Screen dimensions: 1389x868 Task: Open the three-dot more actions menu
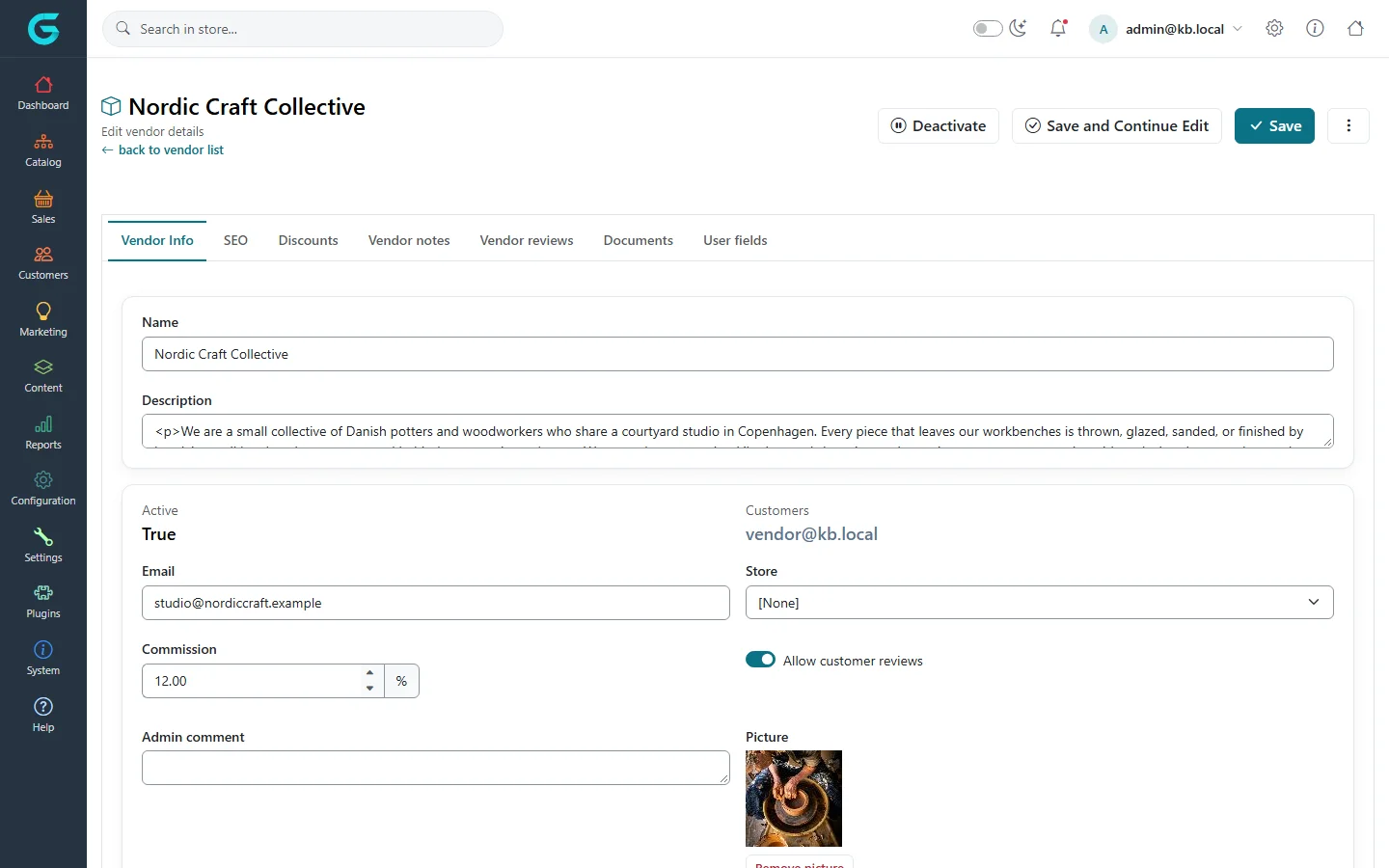pyautogui.click(x=1348, y=125)
